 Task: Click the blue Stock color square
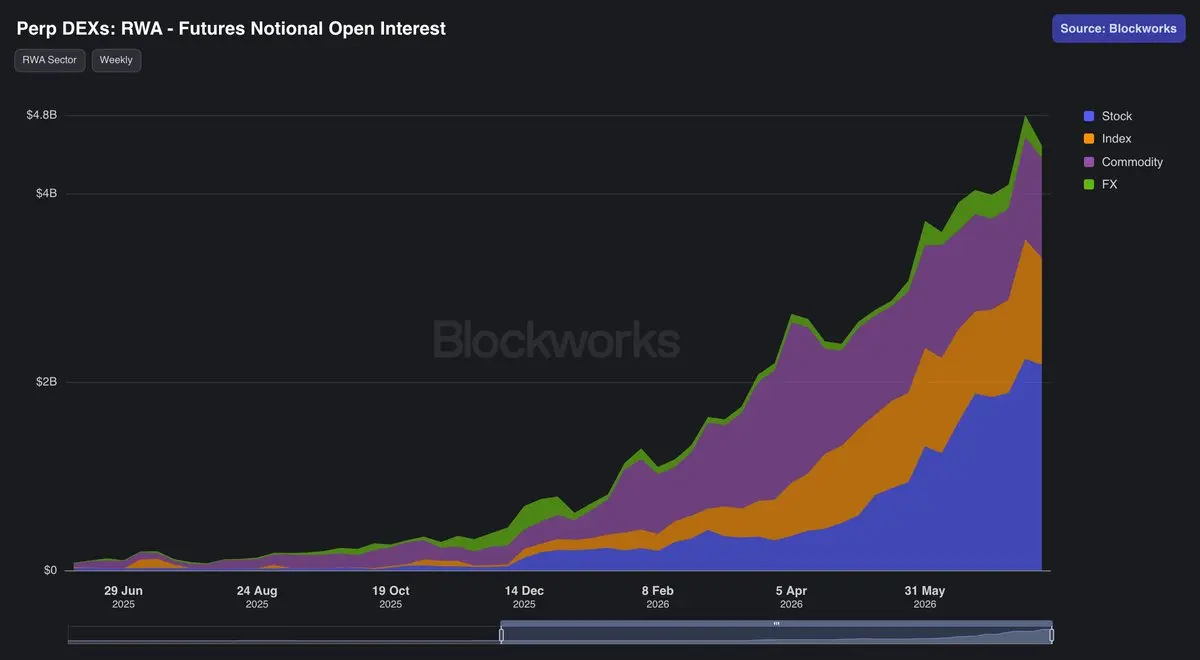coord(1089,116)
